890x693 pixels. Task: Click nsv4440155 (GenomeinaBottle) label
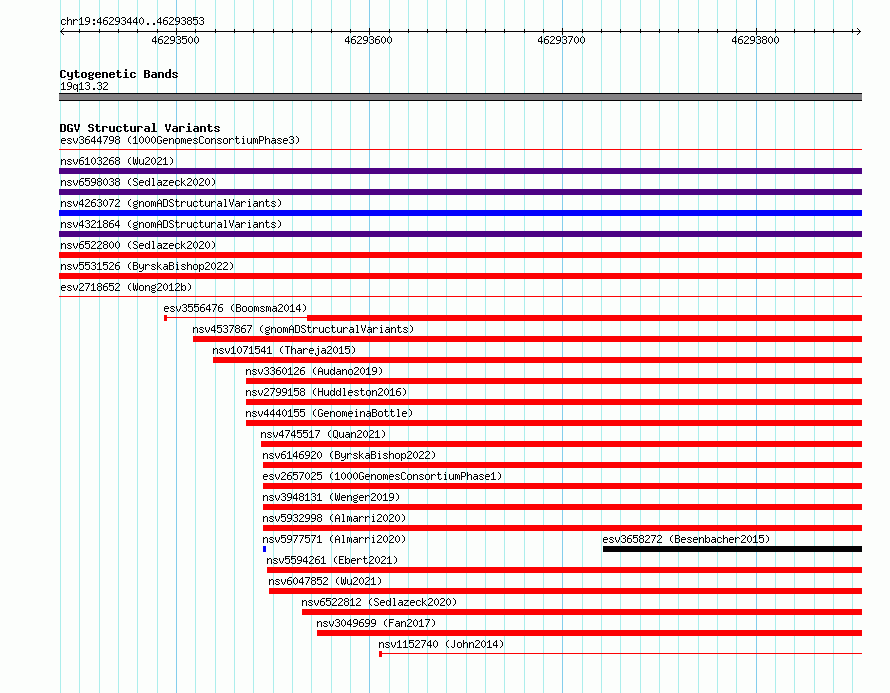pos(329,413)
